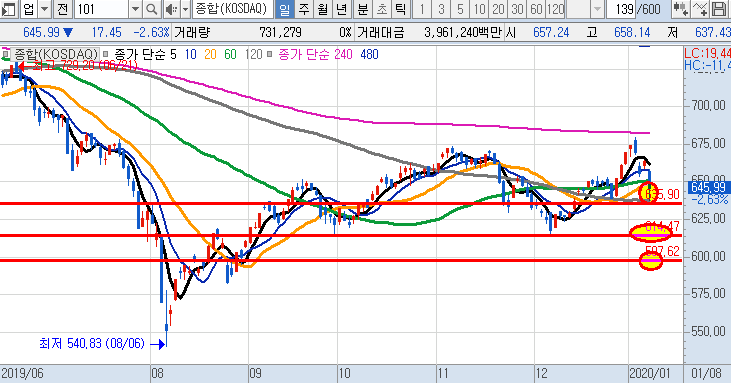Viewport: 731px width, 383px height.
Task: Click the bar count field showing 139
Action: 620,9
